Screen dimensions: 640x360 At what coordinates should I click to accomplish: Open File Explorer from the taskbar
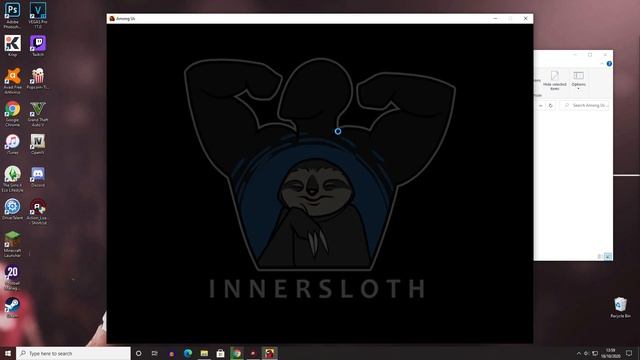coord(204,353)
